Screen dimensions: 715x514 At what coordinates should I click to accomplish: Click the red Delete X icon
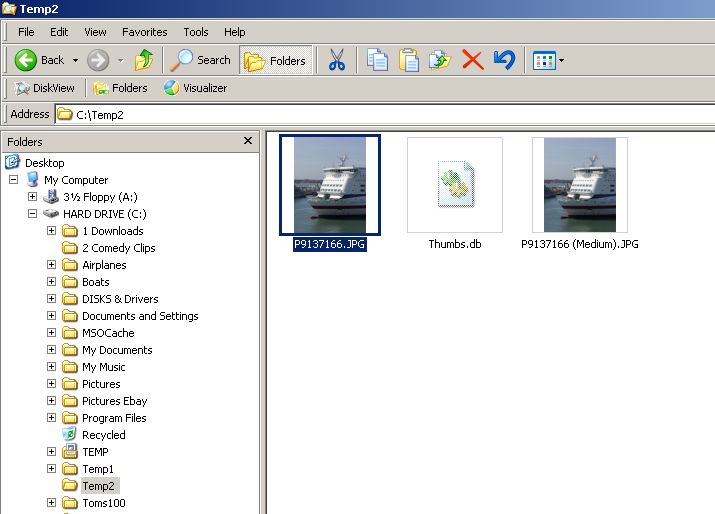click(472, 60)
